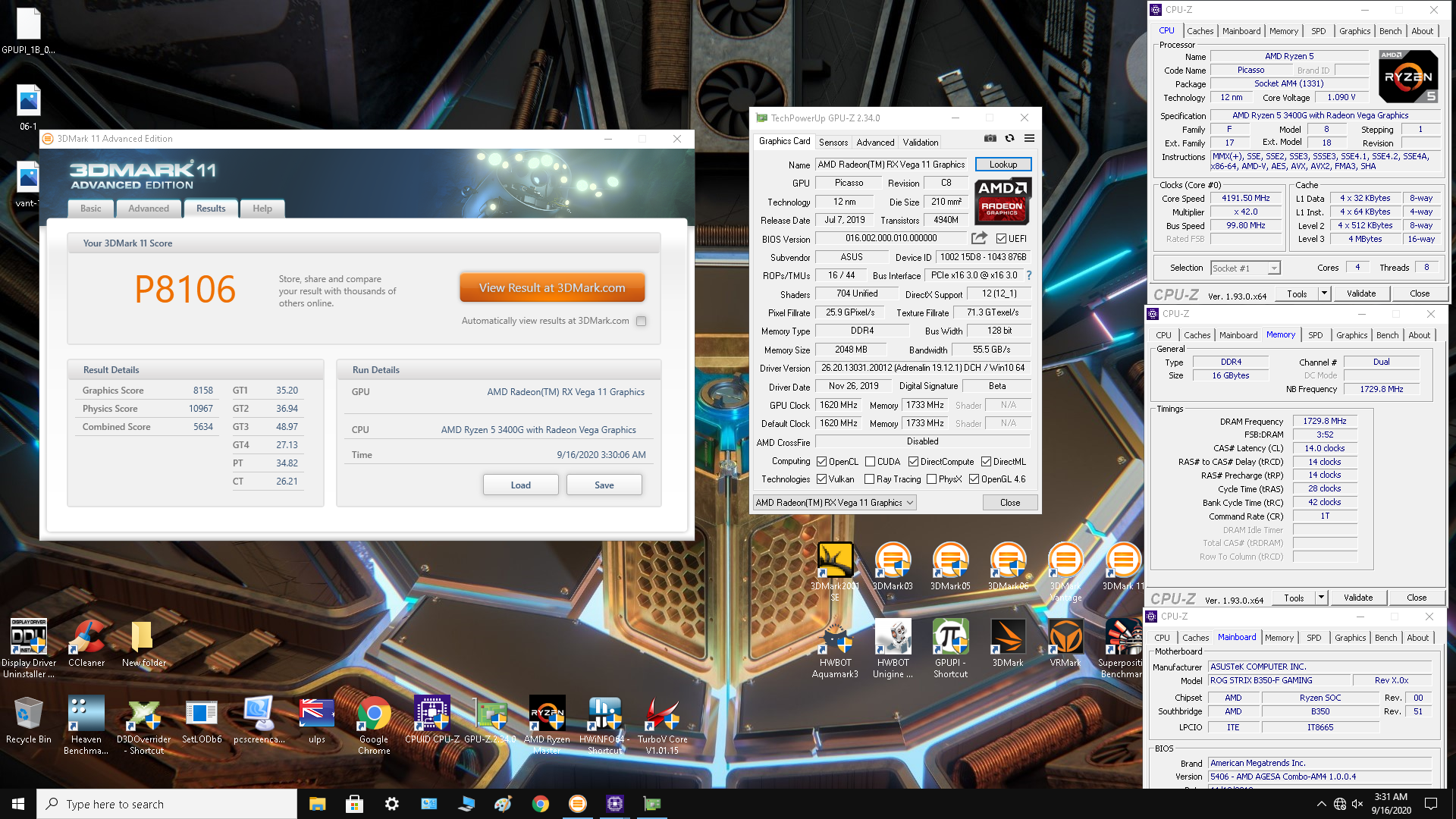Open Bench tab in top CPU-Z window
Viewport: 1456px width, 819px height.
tap(1391, 31)
